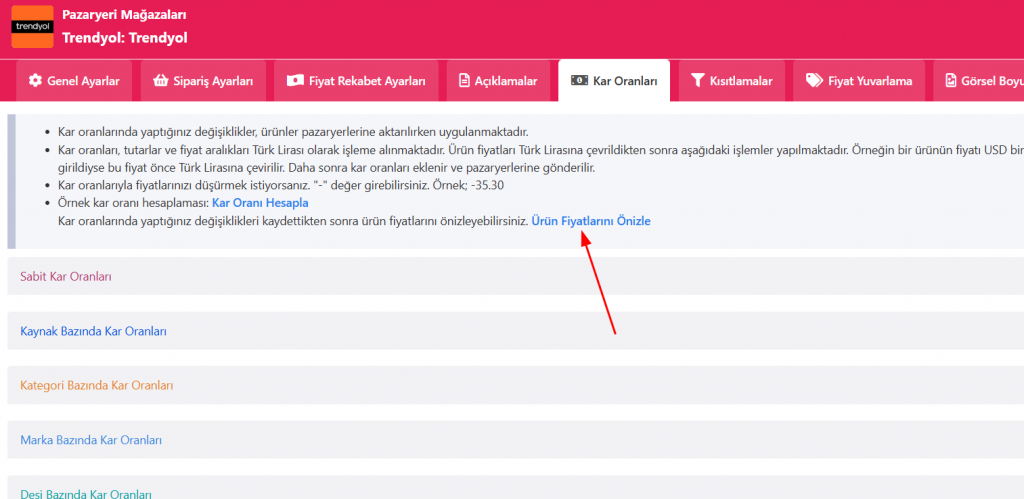1024x499 pixels.
Task: Click the gear icon in Genel Ayarlar
Action: [36, 81]
